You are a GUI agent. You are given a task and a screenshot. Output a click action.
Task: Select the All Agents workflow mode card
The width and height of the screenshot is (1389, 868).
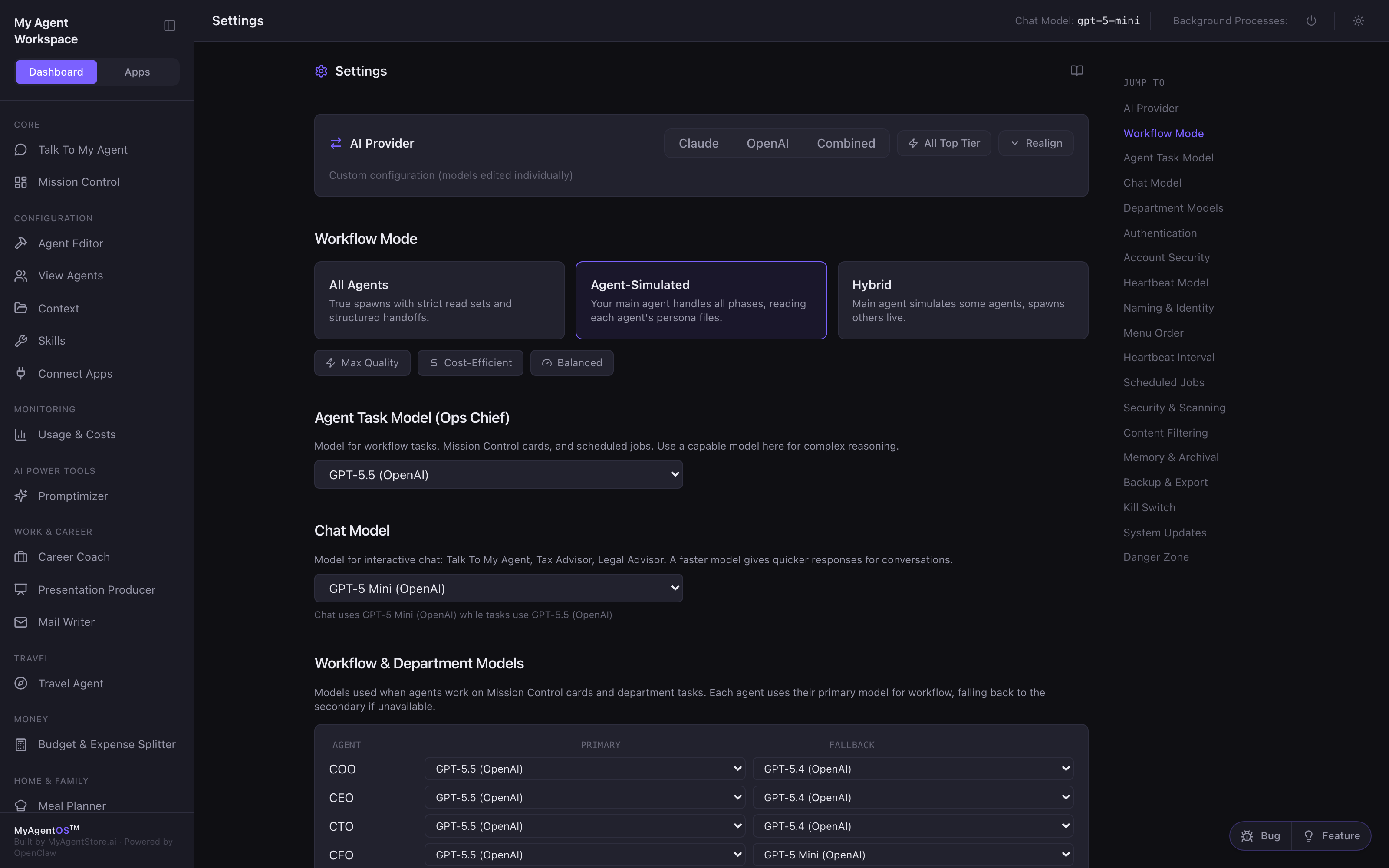pos(440,301)
